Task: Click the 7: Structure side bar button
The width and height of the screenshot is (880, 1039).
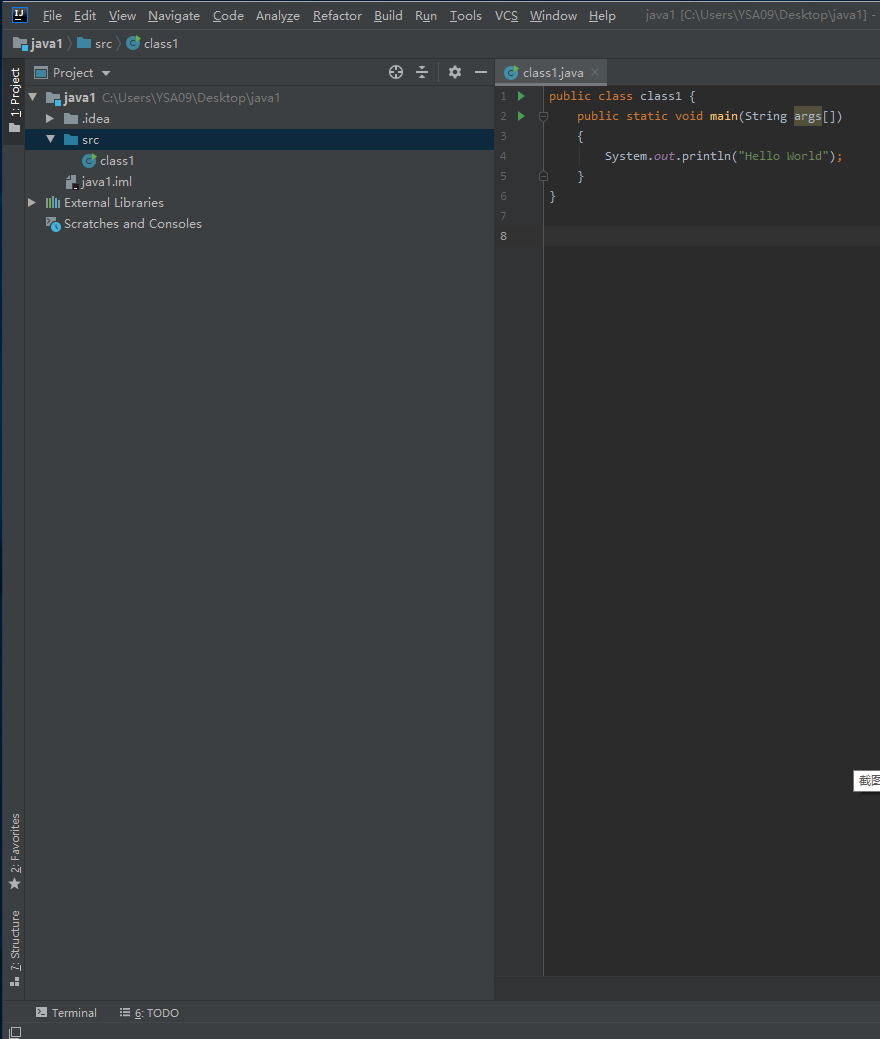Action: (15, 940)
